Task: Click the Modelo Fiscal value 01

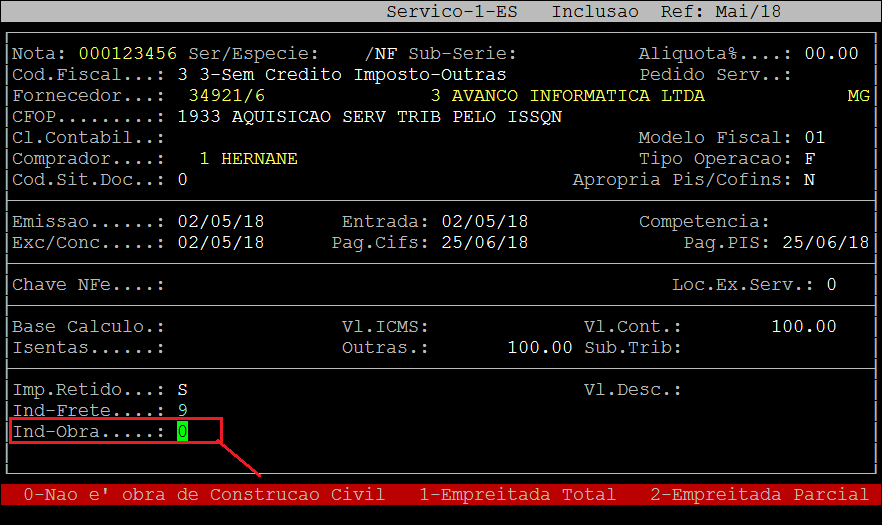Action: tap(814, 138)
